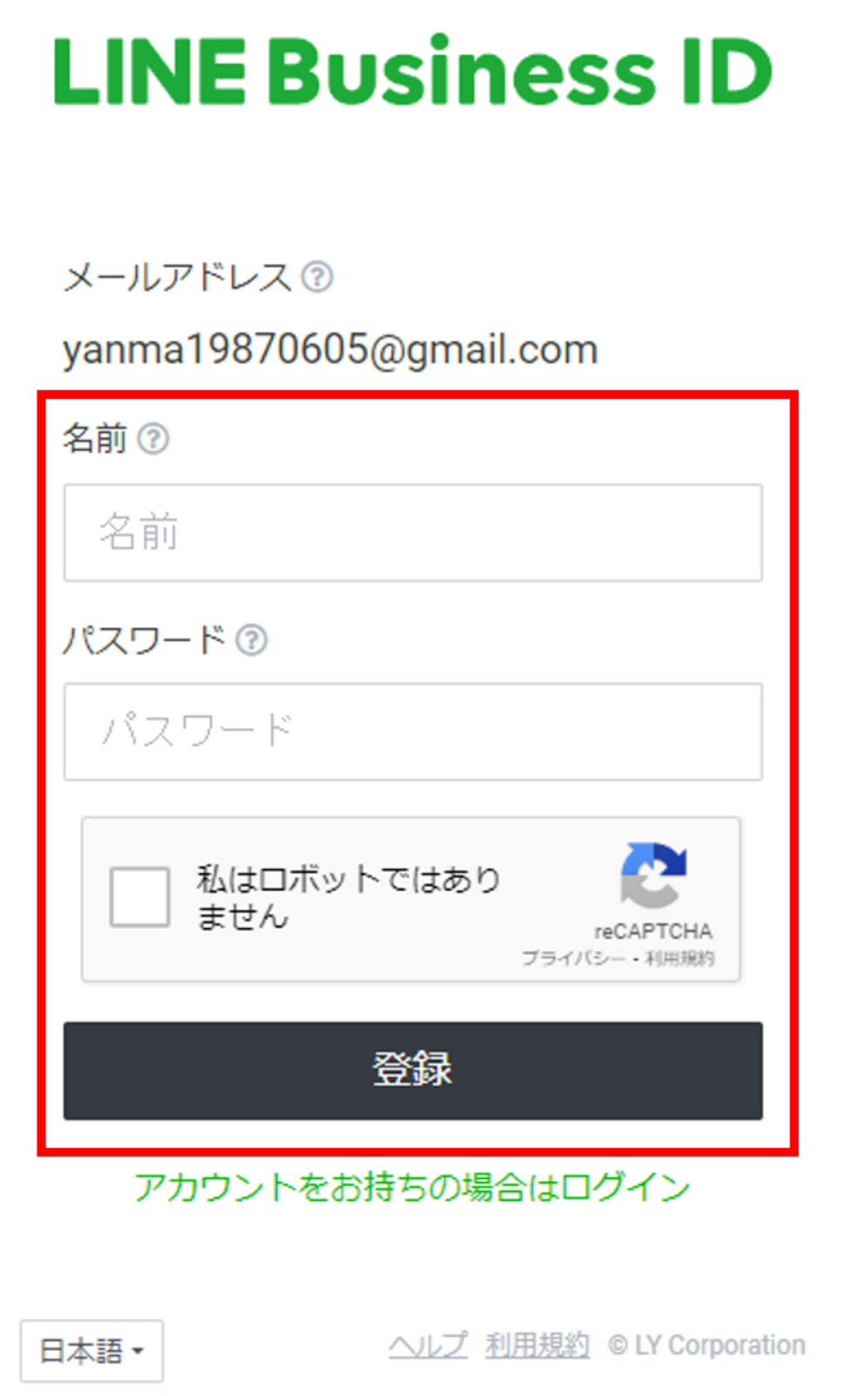Image resolution: width=868 pixels, height=1396 pixels.
Task: Click the help icon beside メールアドレス
Action: point(317,277)
